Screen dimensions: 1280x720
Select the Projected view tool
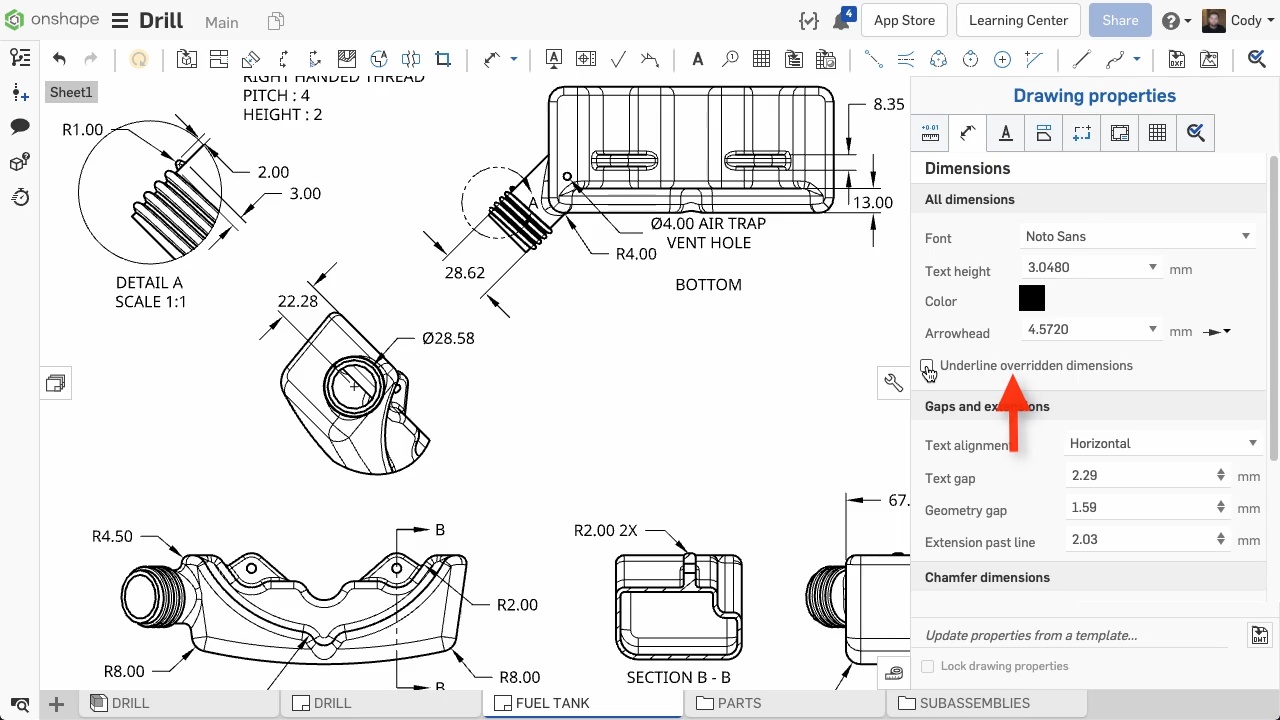pyautogui.click(x=219, y=59)
